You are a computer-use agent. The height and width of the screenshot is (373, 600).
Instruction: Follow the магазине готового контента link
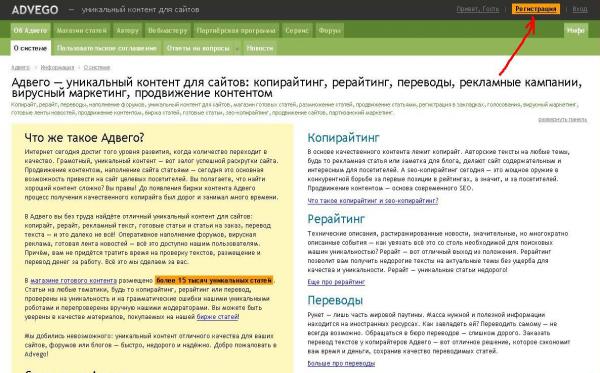[x=73, y=280]
